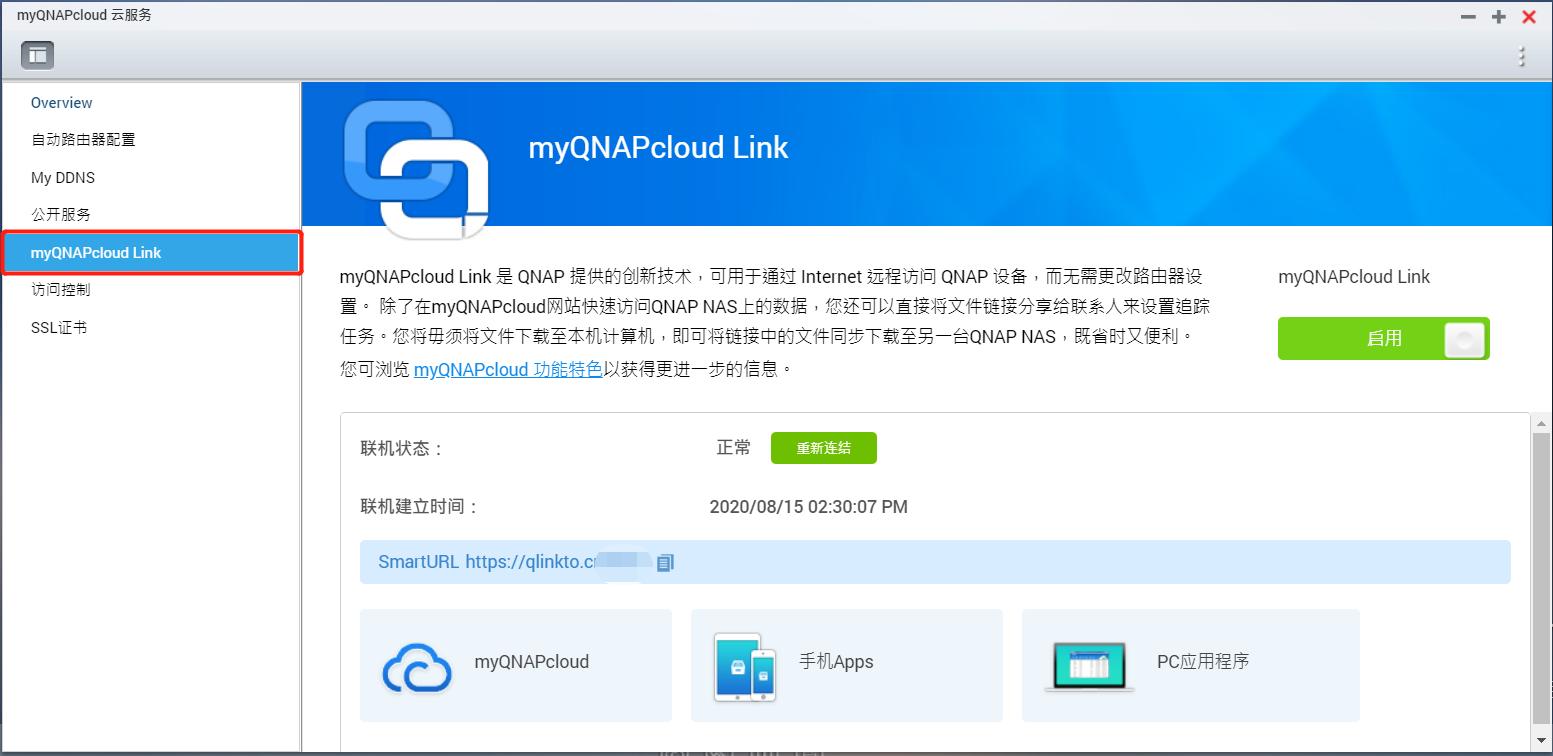Screen dimensions: 1553x756
Task: Open the three-dot more options menu
Action: pyautogui.click(x=1522, y=56)
